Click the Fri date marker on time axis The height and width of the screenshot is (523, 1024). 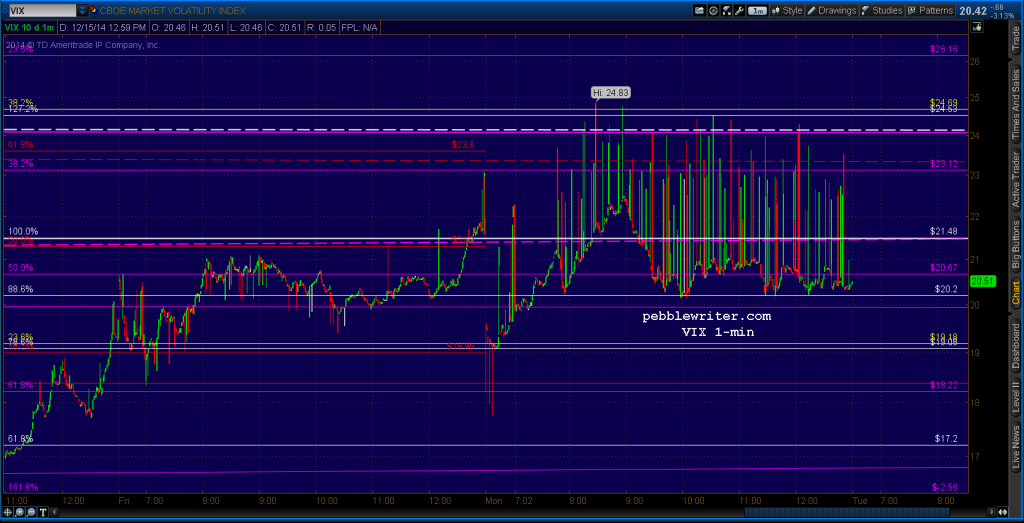[x=125, y=501]
